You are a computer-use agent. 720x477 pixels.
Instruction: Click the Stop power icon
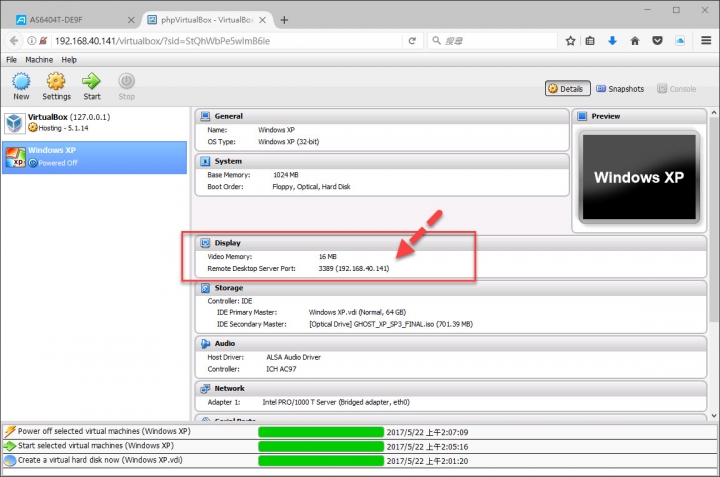pos(126,81)
